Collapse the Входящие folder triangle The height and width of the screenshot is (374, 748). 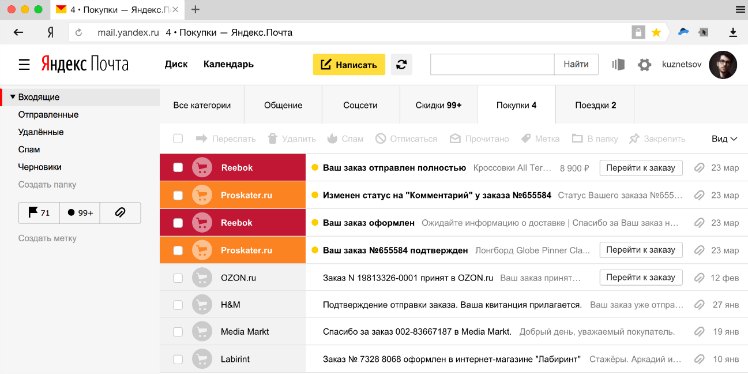click(x=12, y=97)
